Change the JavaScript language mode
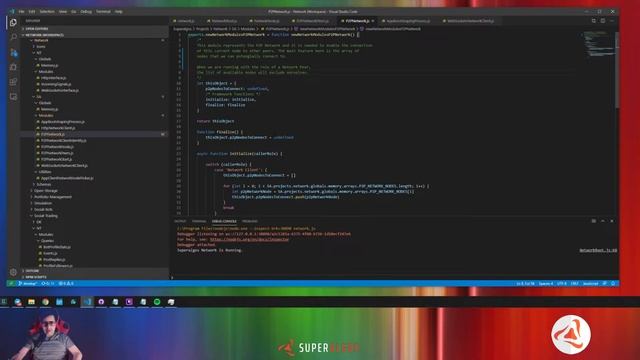 pyautogui.click(x=590, y=283)
